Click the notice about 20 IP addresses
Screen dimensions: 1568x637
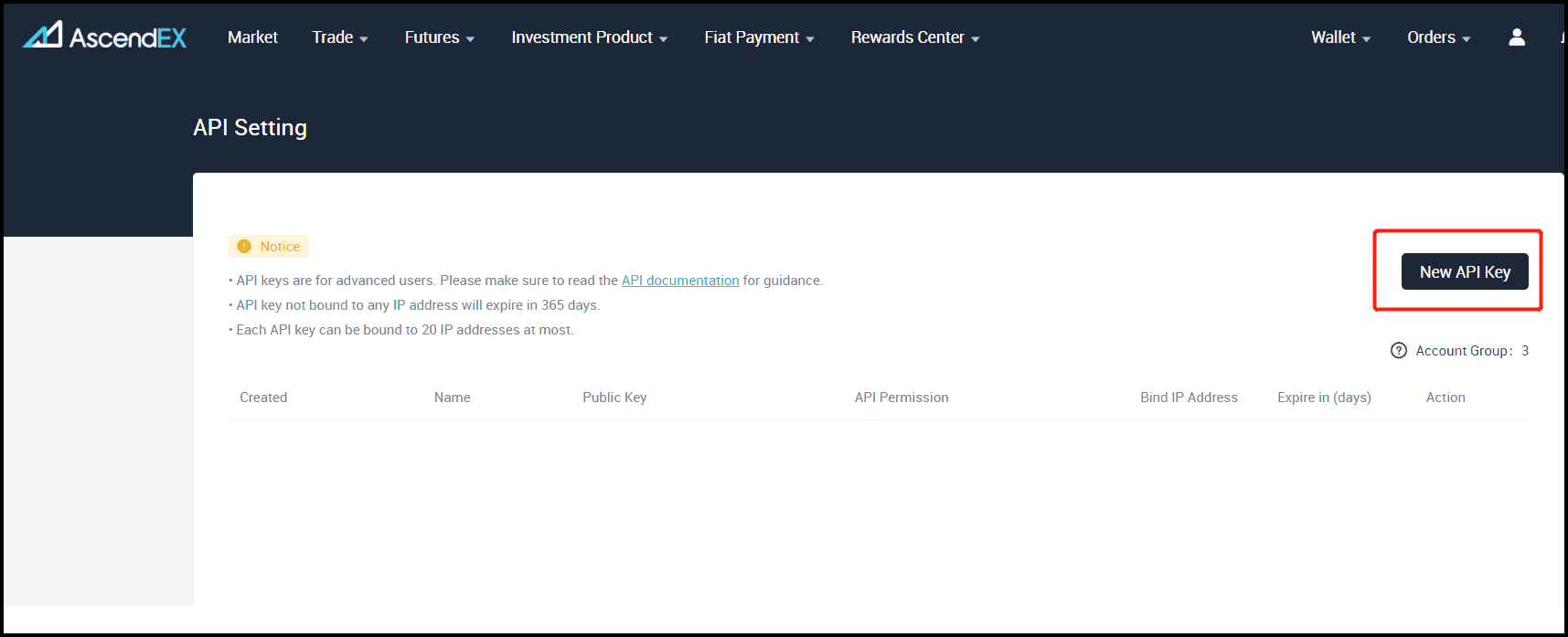[x=401, y=330]
